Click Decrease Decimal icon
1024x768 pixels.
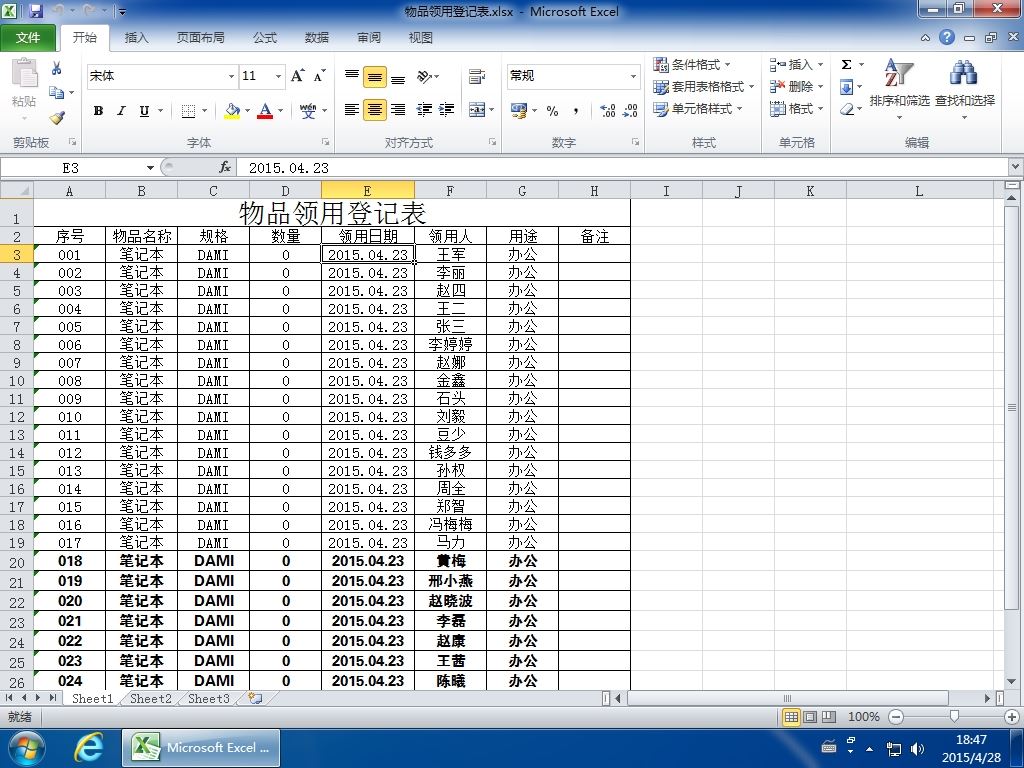click(630, 110)
